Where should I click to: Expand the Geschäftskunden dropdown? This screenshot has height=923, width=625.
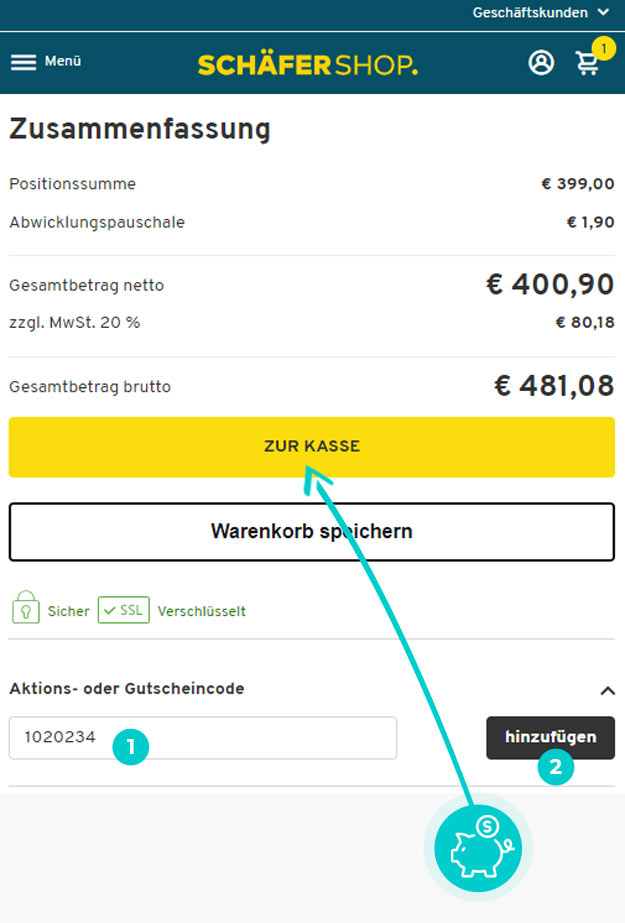pos(540,12)
